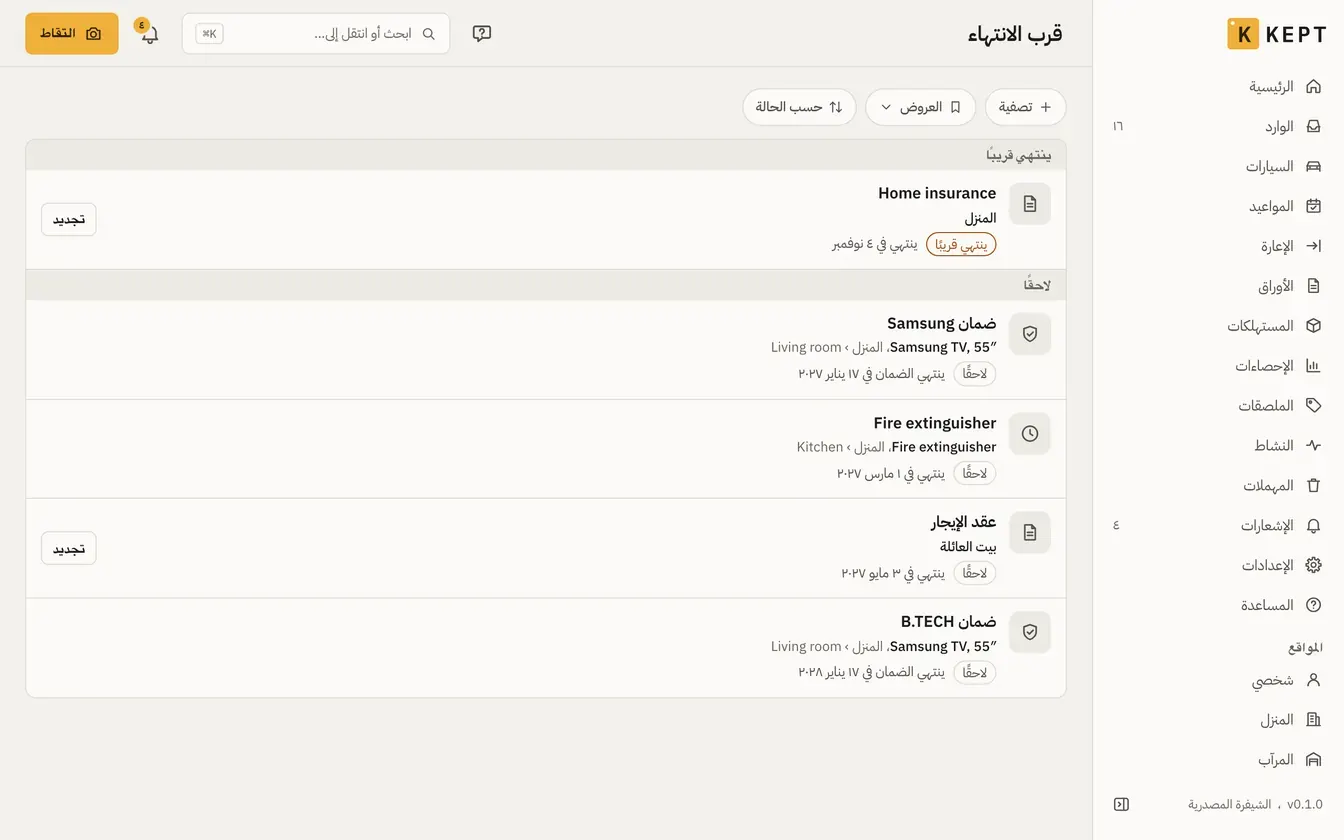Open المساعدة help page
This screenshot has height=840, width=1344.
coord(1218,606)
